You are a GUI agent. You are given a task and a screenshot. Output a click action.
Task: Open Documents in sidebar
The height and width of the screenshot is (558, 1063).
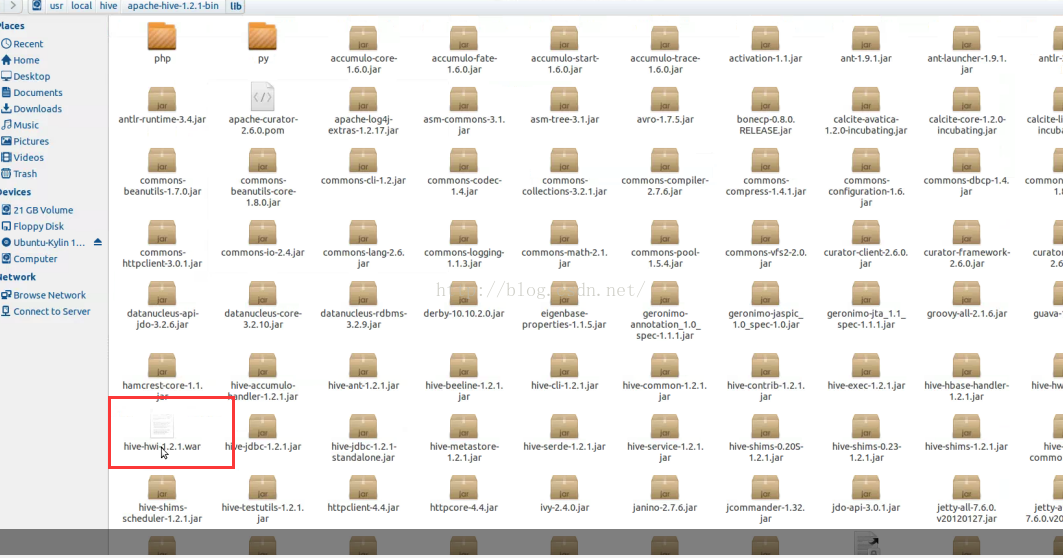[37, 92]
